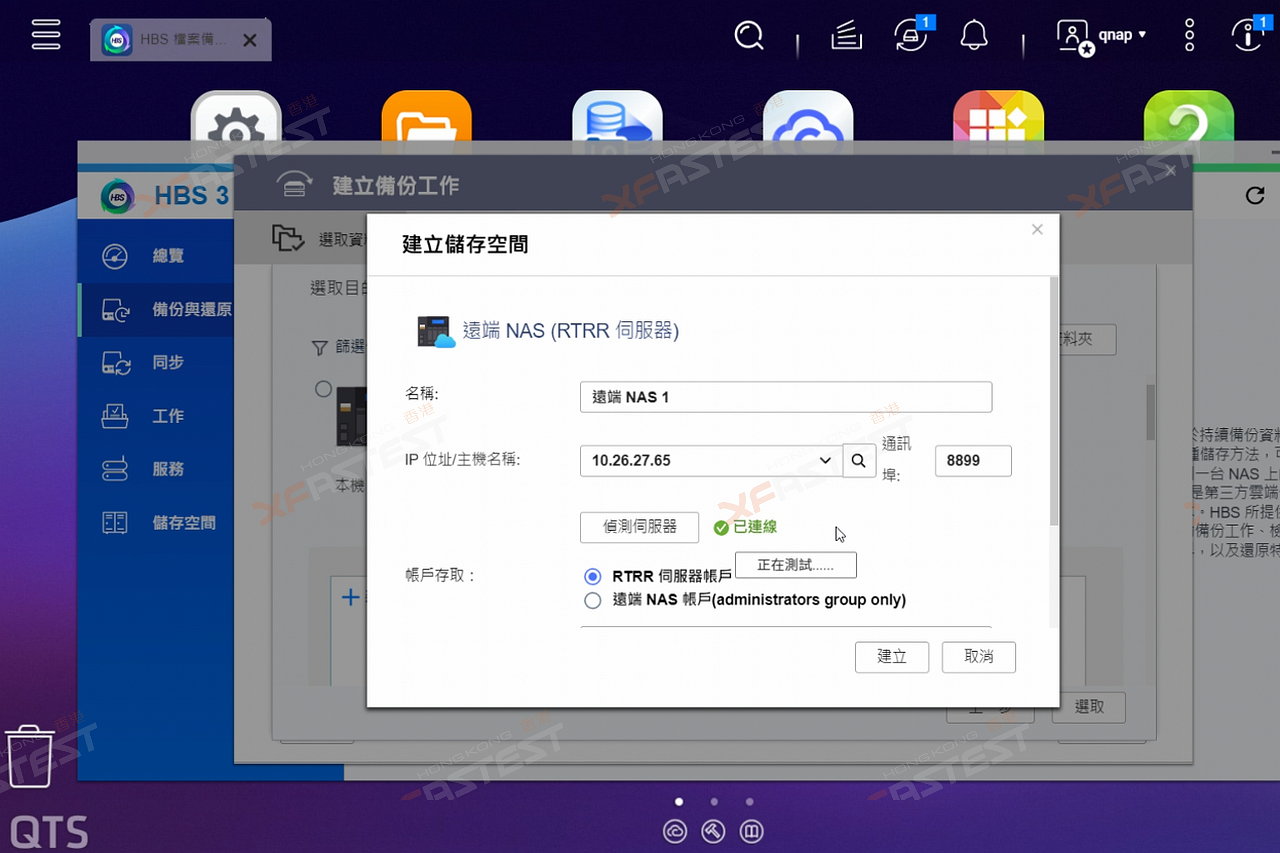Click the 偵測伺服器 button
This screenshot has height=853, width=1280.
point(639,526)
